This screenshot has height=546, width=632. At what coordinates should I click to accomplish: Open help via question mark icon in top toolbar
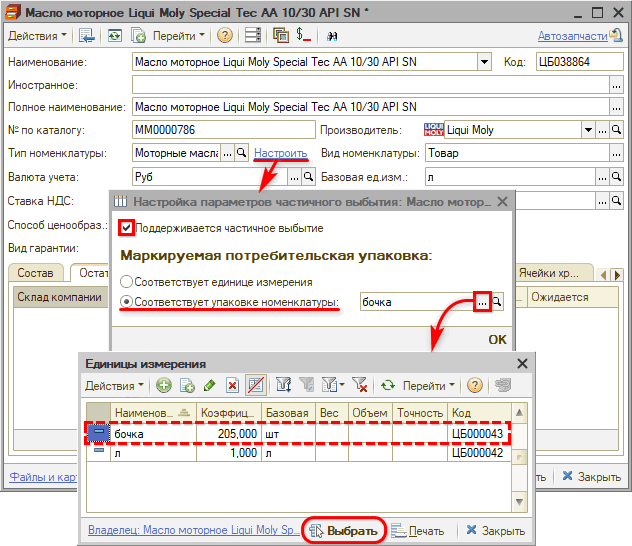coord(225,35)
